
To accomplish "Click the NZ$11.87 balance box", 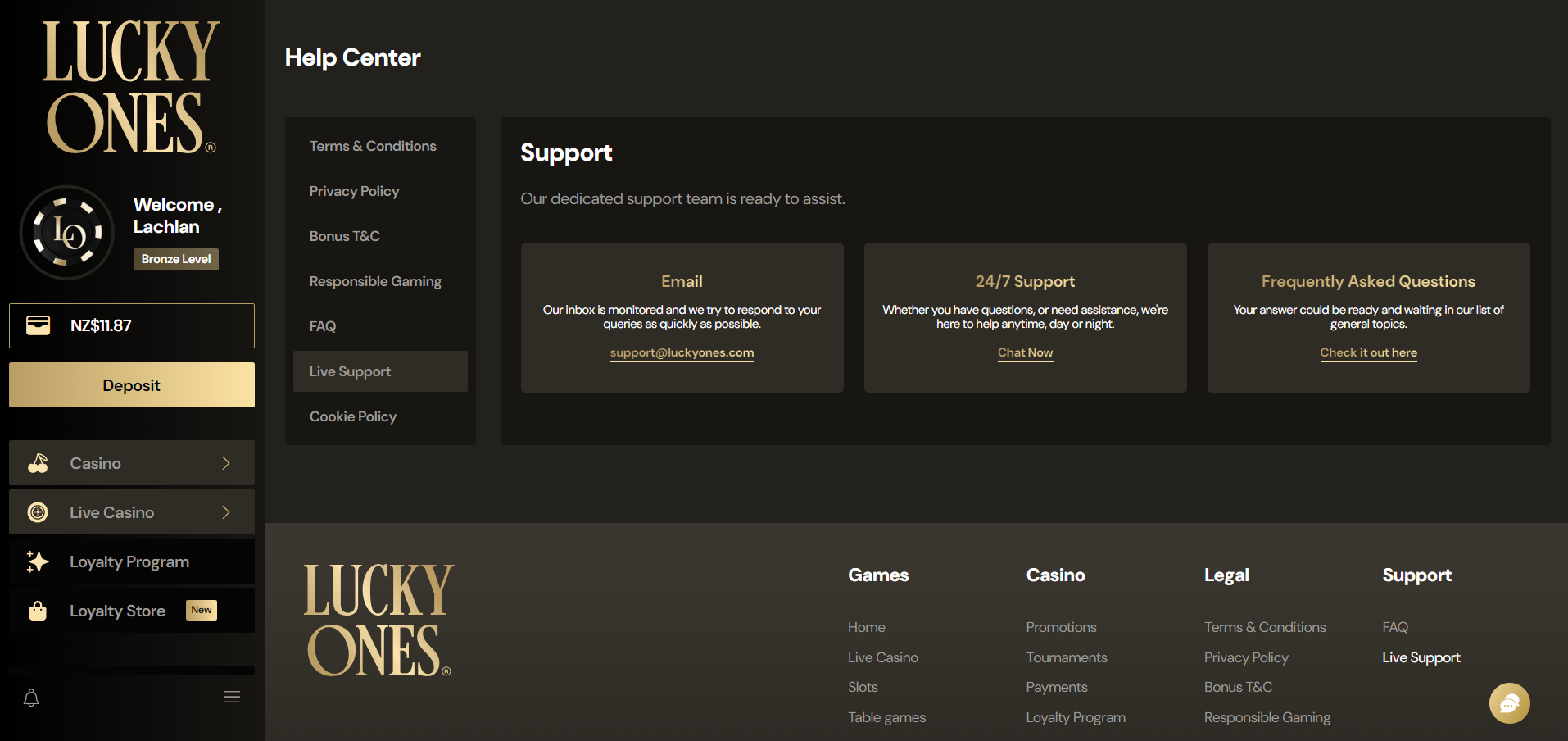I will point(132,325).
